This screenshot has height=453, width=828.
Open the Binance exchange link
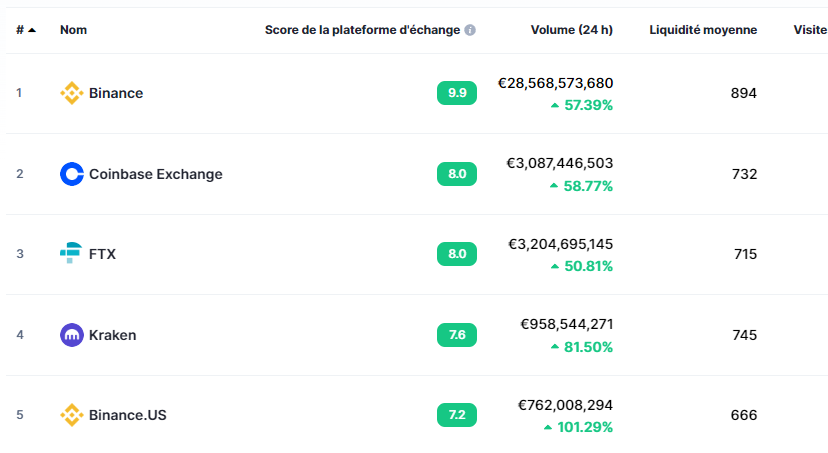point(116,93)
